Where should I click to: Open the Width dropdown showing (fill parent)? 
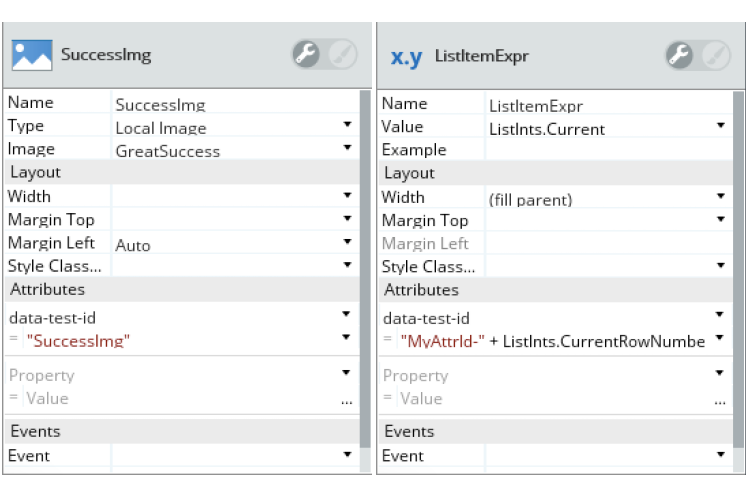[721, 197]
